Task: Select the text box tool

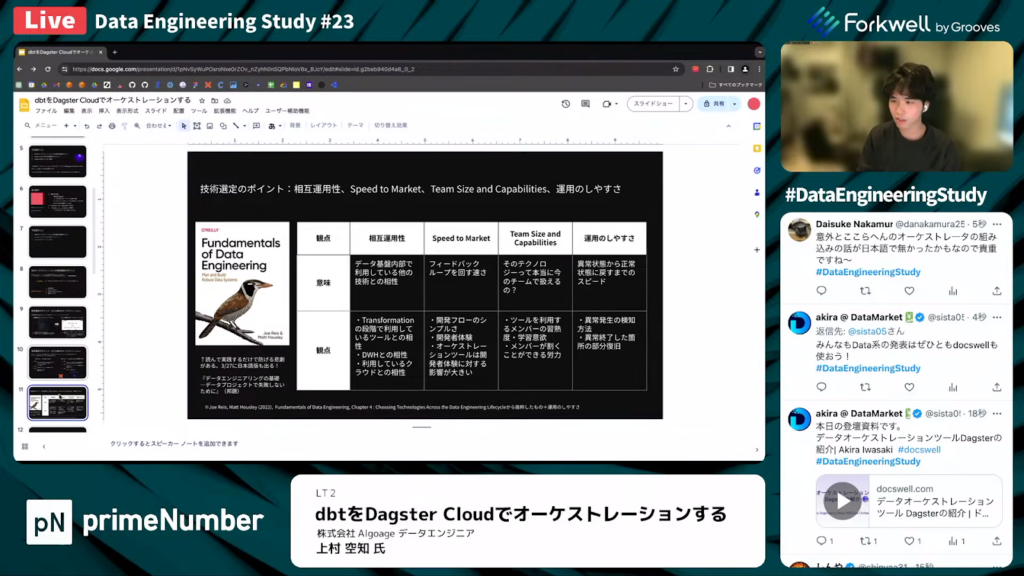Action: (197, 126)
